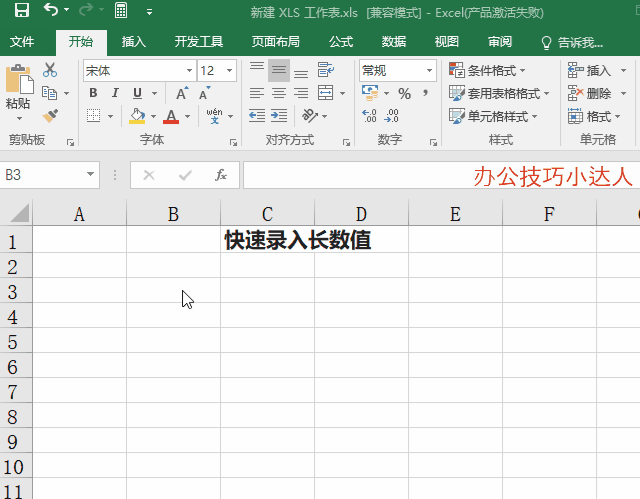This screenshot has width=640, height=499.
Task: Open alignment settings dialog launcher
Action: tap(346, 142)
